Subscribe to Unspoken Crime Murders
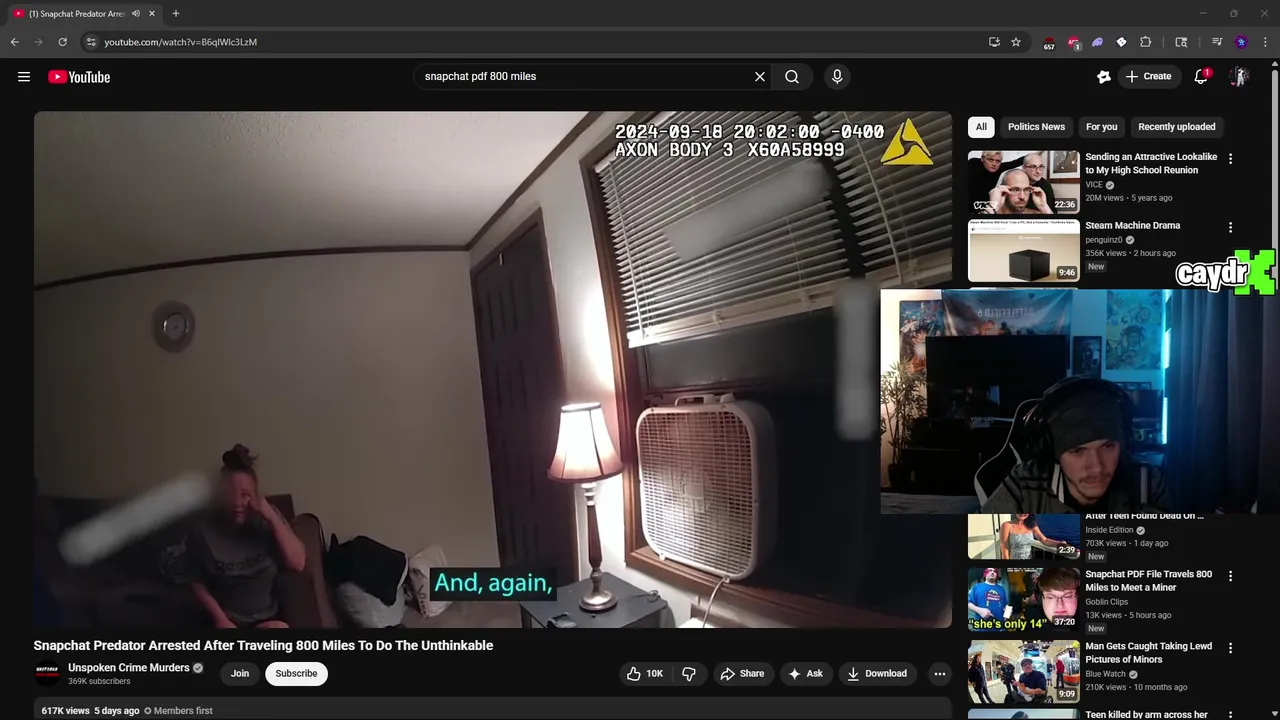1280x720 pixels. tap(296, 674)
